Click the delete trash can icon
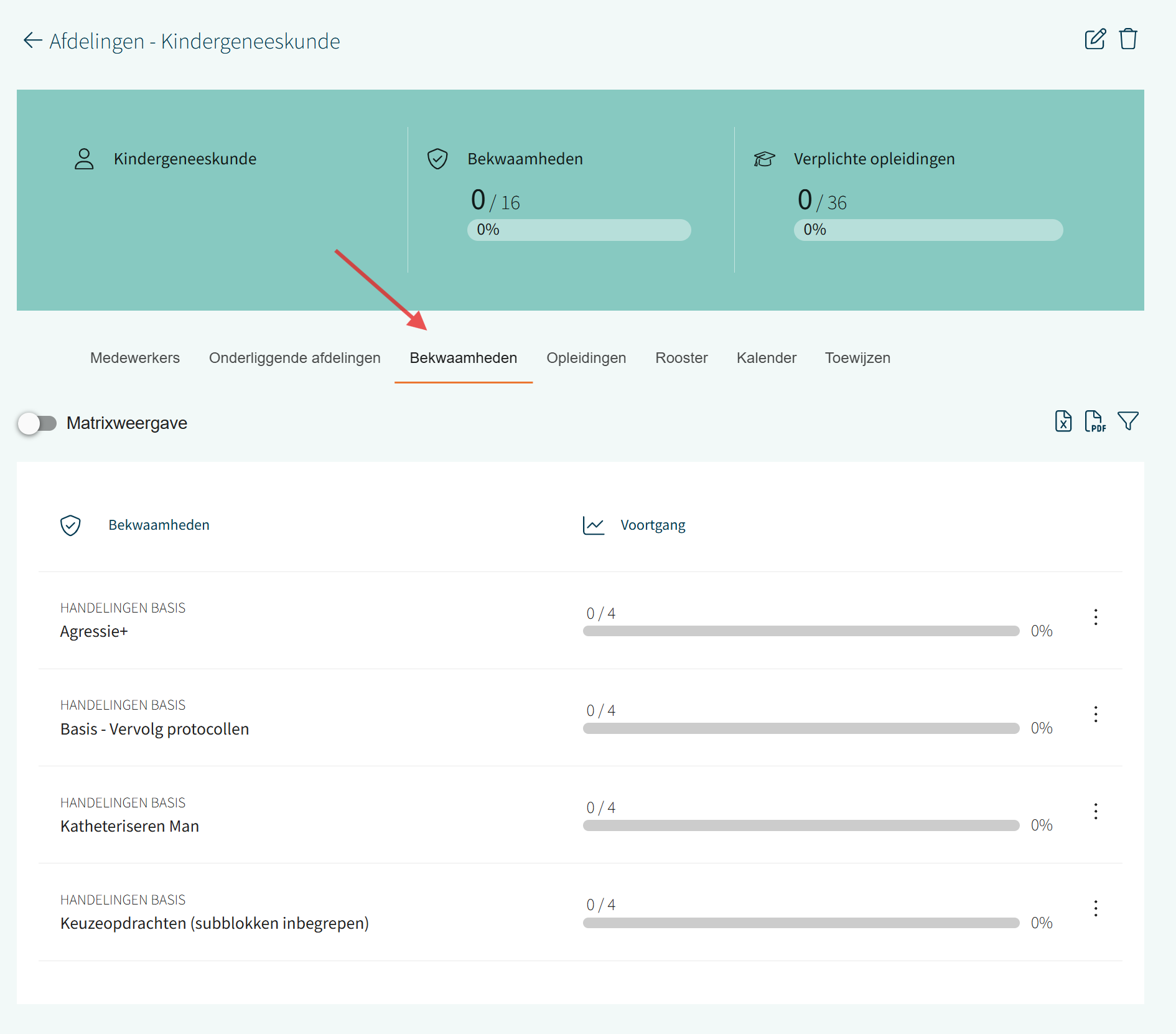 click(x=1128, y=39)
